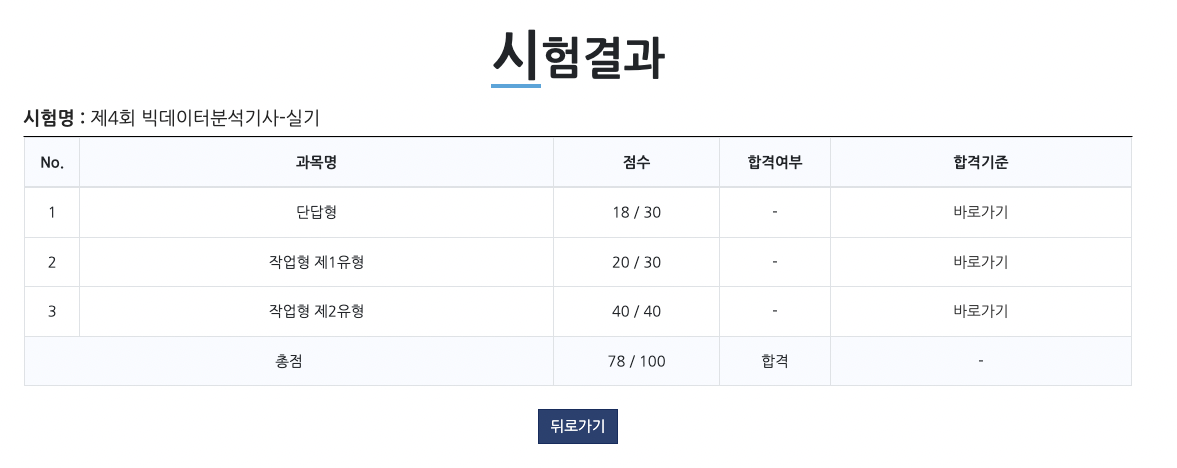
Task: Select the 단답형 subject cell
Action: coord(316,213)
